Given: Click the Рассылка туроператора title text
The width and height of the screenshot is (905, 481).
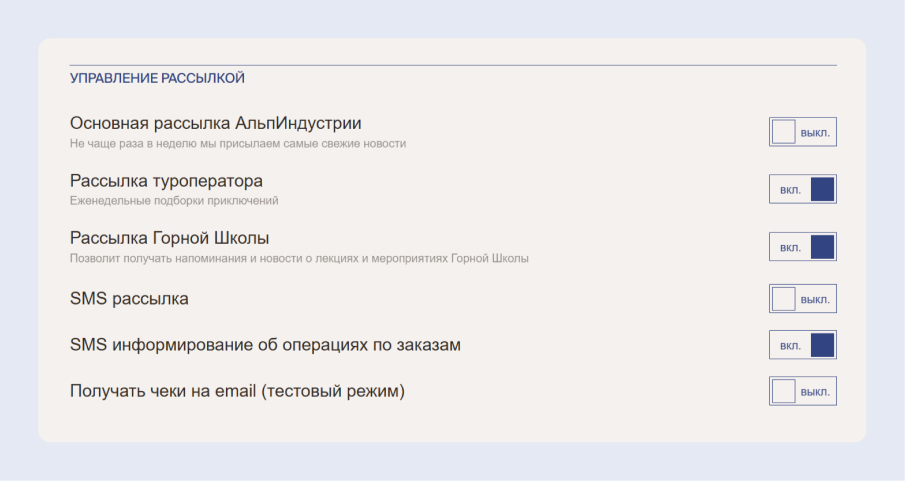Looking at the screenshot, I should [x=166, y=181].
